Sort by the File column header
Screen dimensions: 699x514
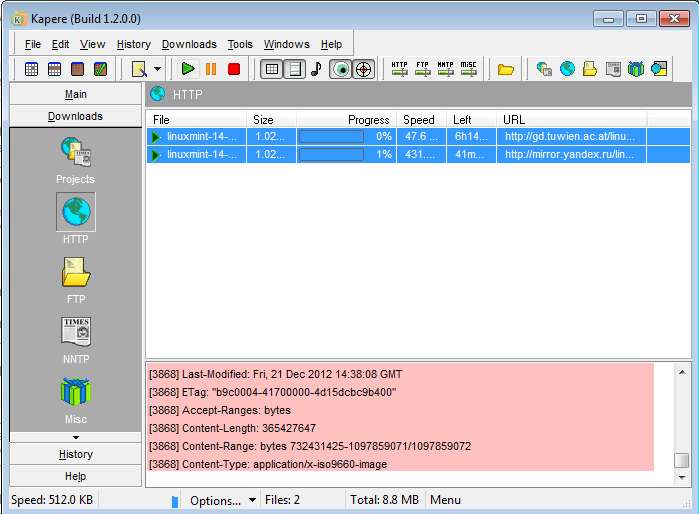196,119
